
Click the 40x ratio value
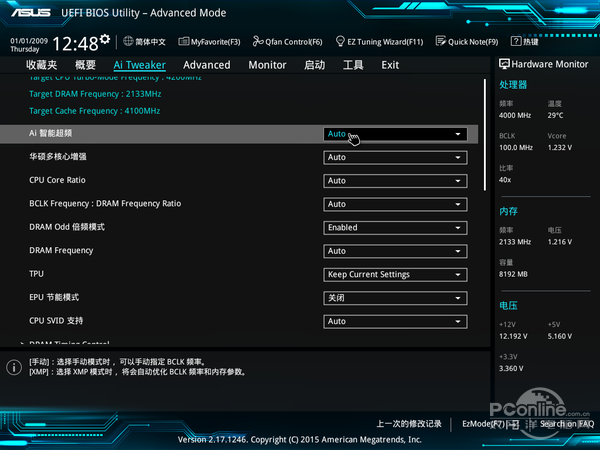pyautogui.click(x=505, y=179)
